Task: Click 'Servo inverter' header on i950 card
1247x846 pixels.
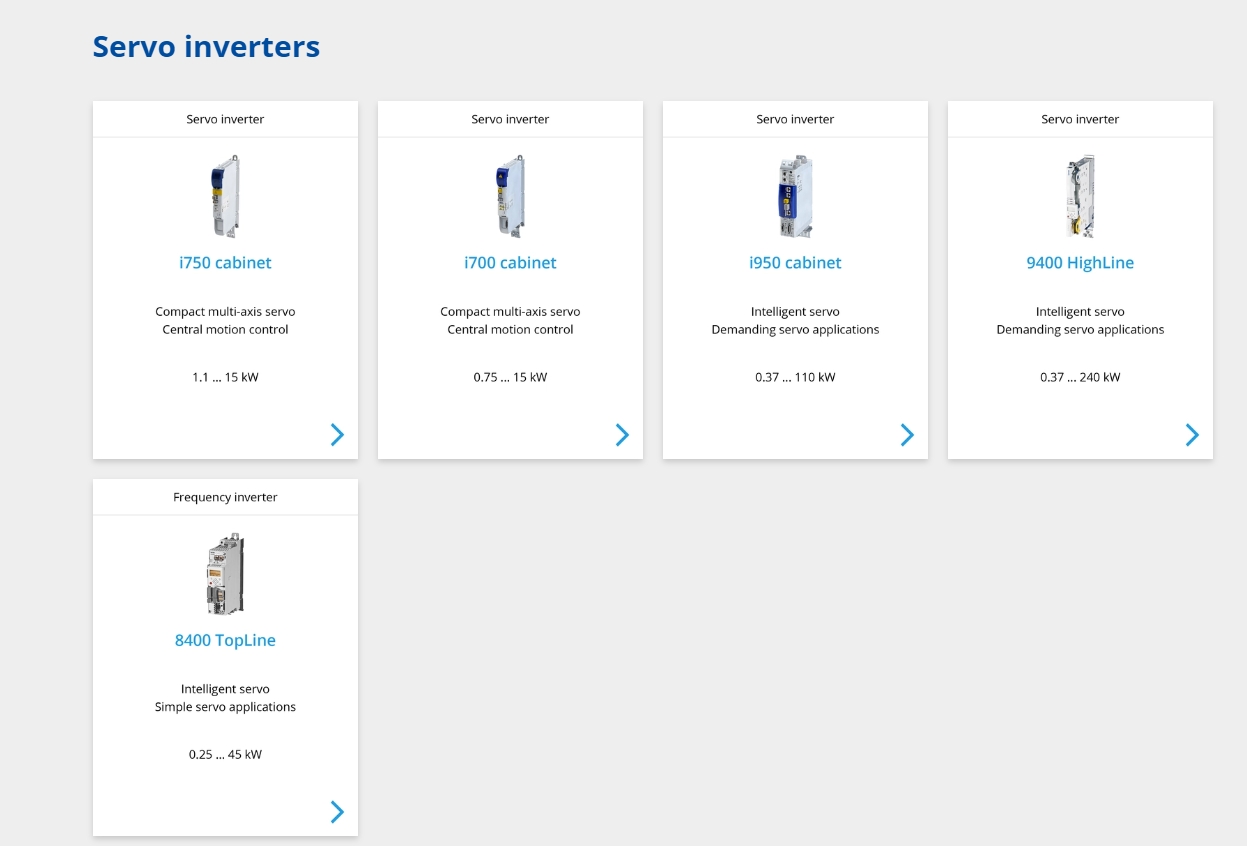Action: click(795, 119)
